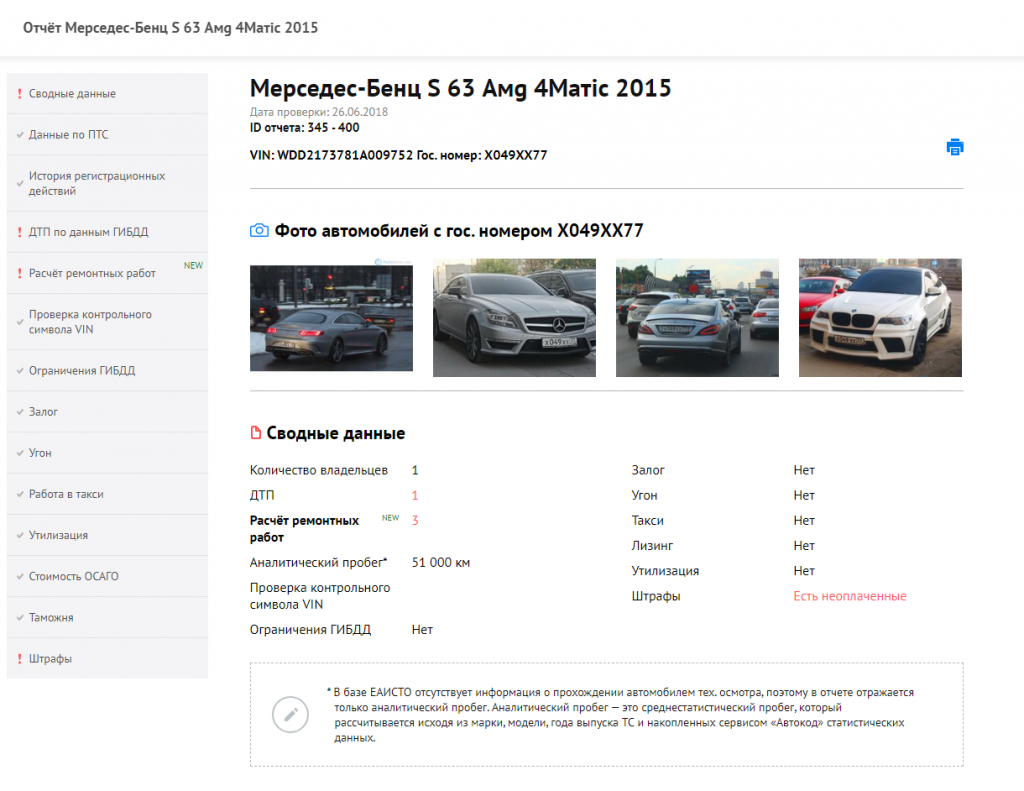Open the grey coupe rear-view night photo
The width and height of the screenshot is (1024, 791).
331,318
